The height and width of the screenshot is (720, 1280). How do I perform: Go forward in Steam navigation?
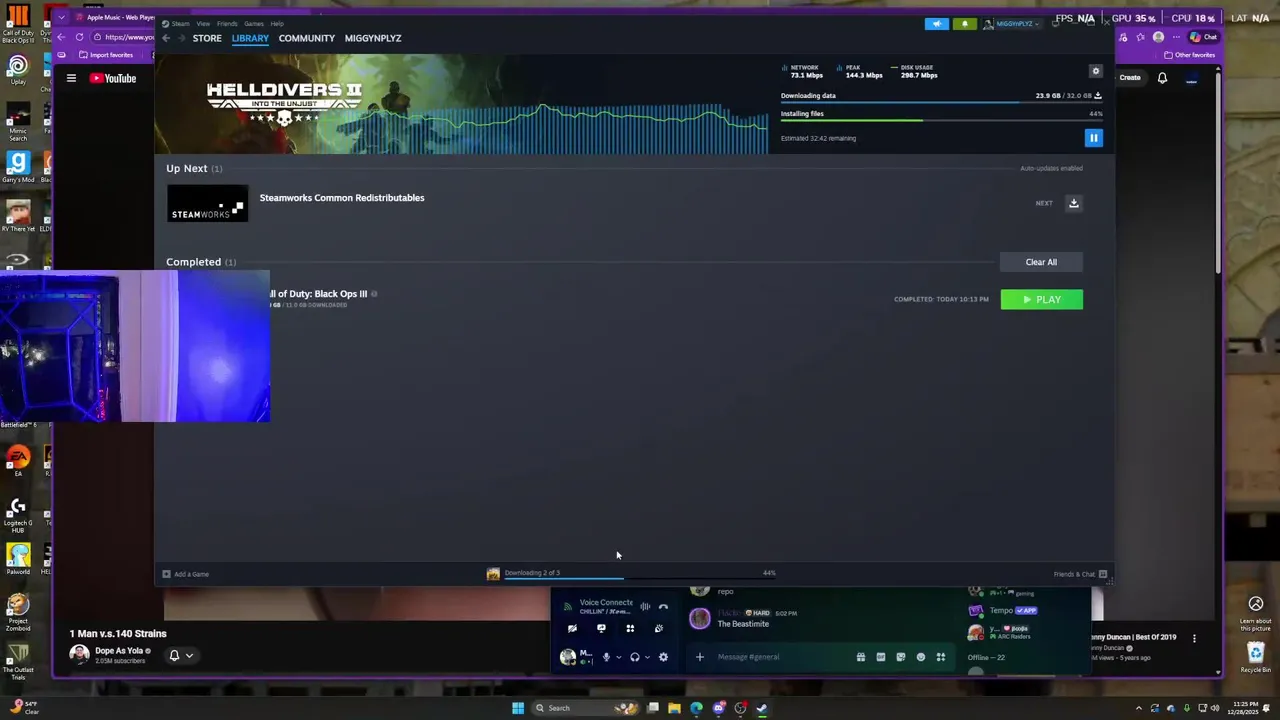(181, 38)
